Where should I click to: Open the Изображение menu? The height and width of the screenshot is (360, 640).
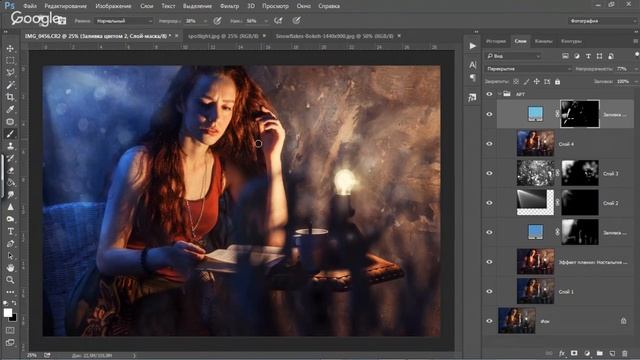pos(113,6)
